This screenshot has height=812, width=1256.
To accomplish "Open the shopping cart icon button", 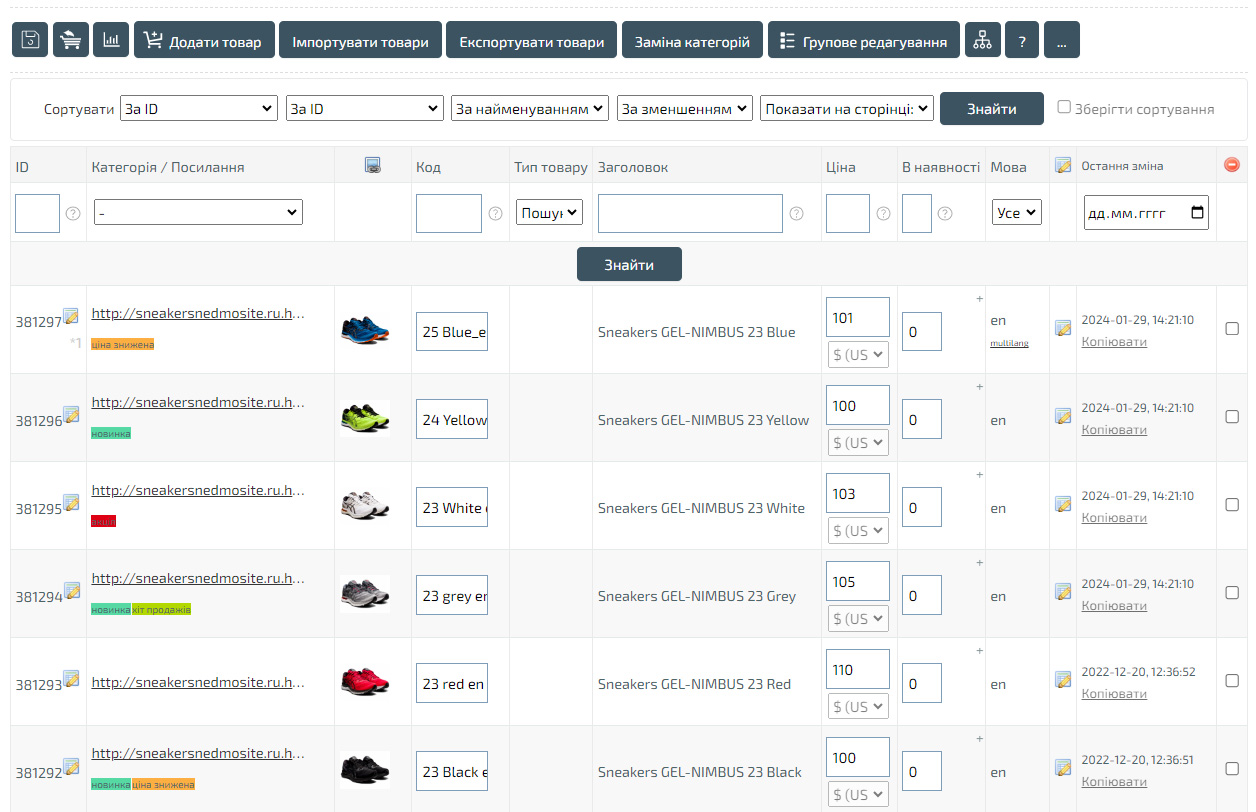I will point(71,41).
